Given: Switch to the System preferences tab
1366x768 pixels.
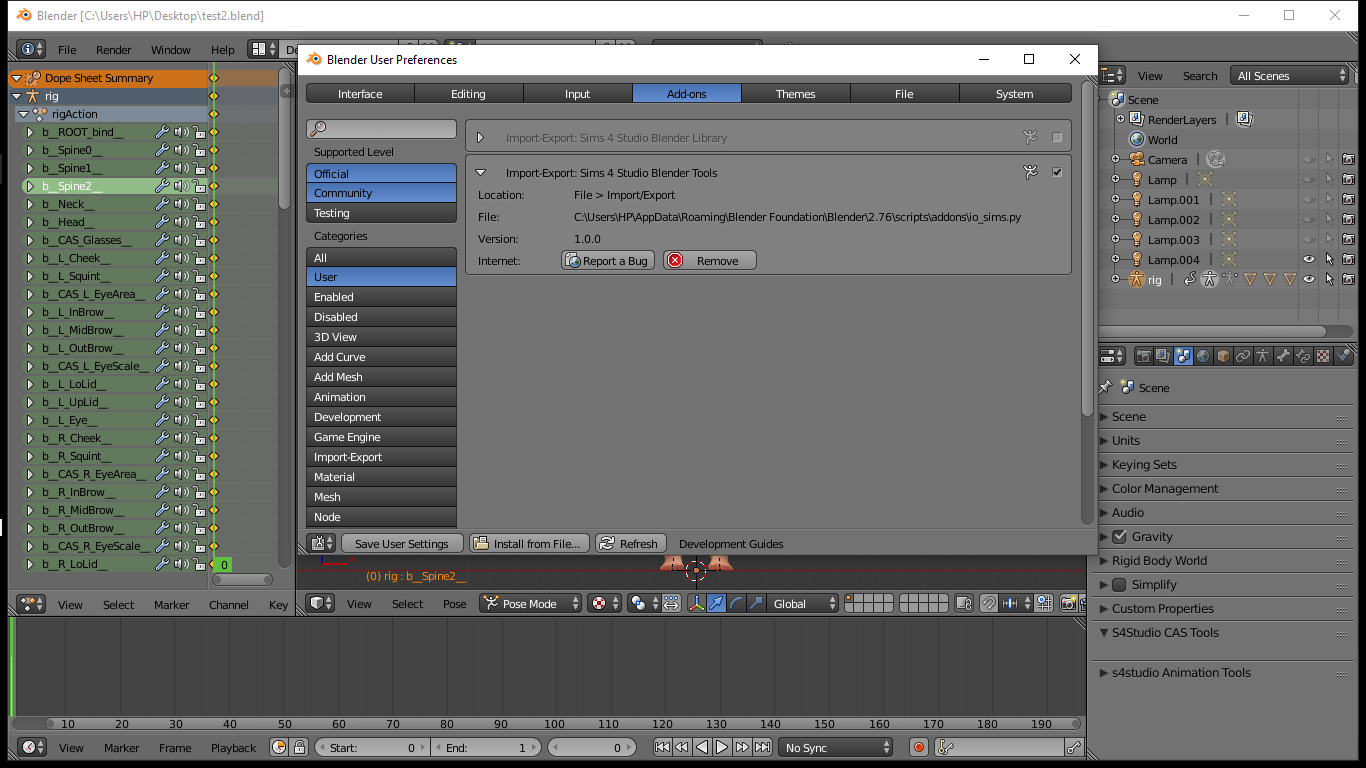Looking at the screenshot, I should [1014, 93].
